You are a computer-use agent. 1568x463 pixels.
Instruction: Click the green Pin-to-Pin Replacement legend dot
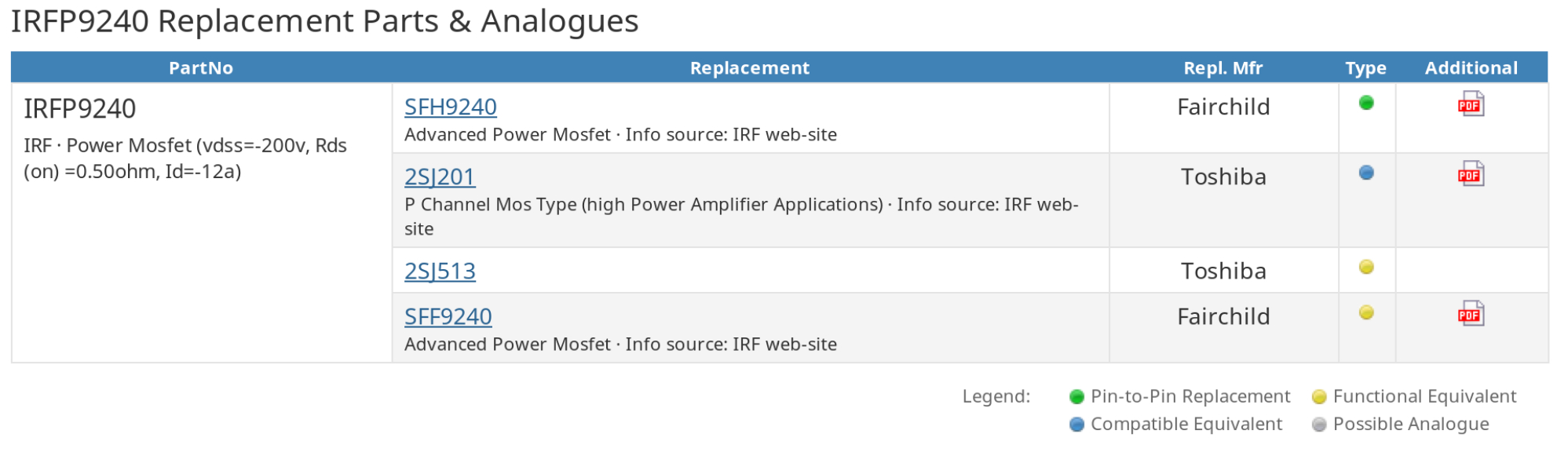1076,397
